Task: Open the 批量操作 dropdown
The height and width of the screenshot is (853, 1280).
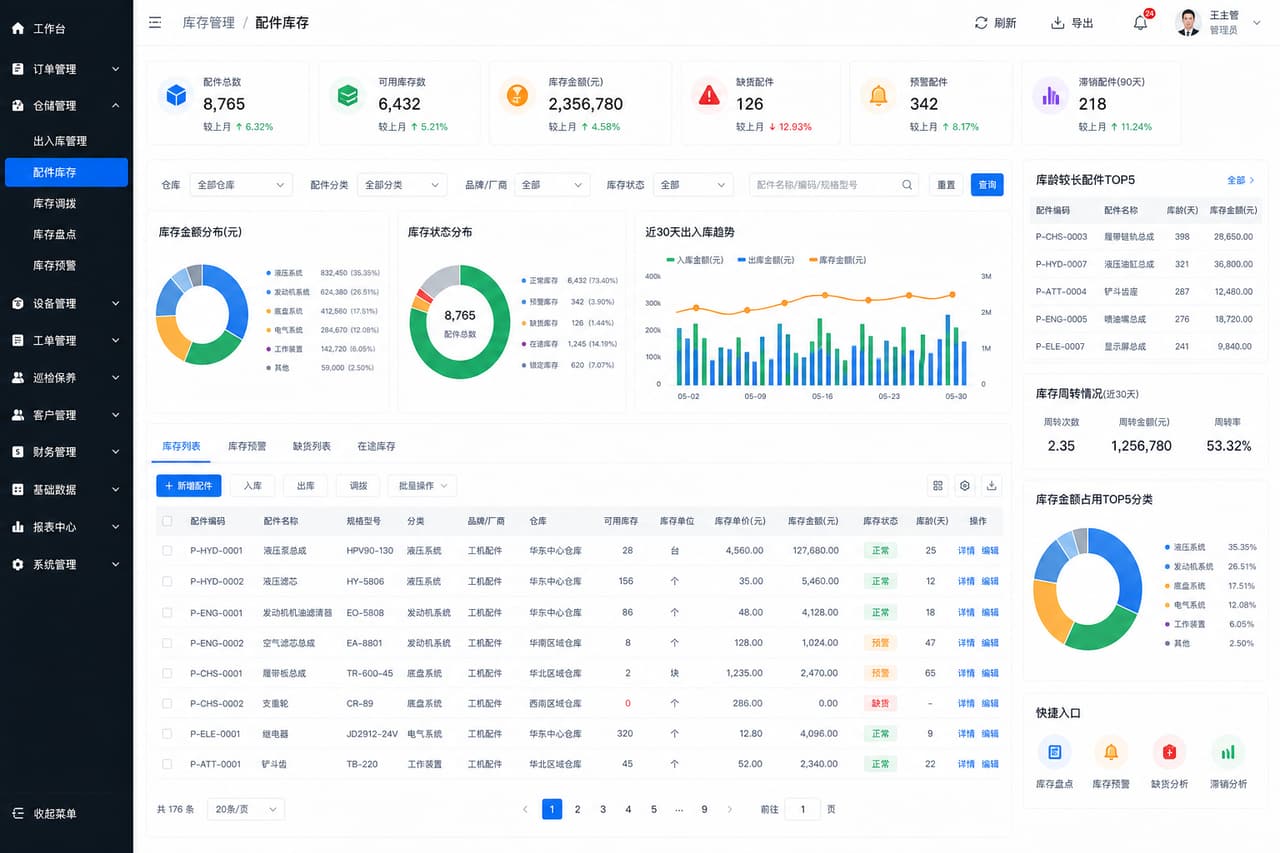Action: click(422, 486)
